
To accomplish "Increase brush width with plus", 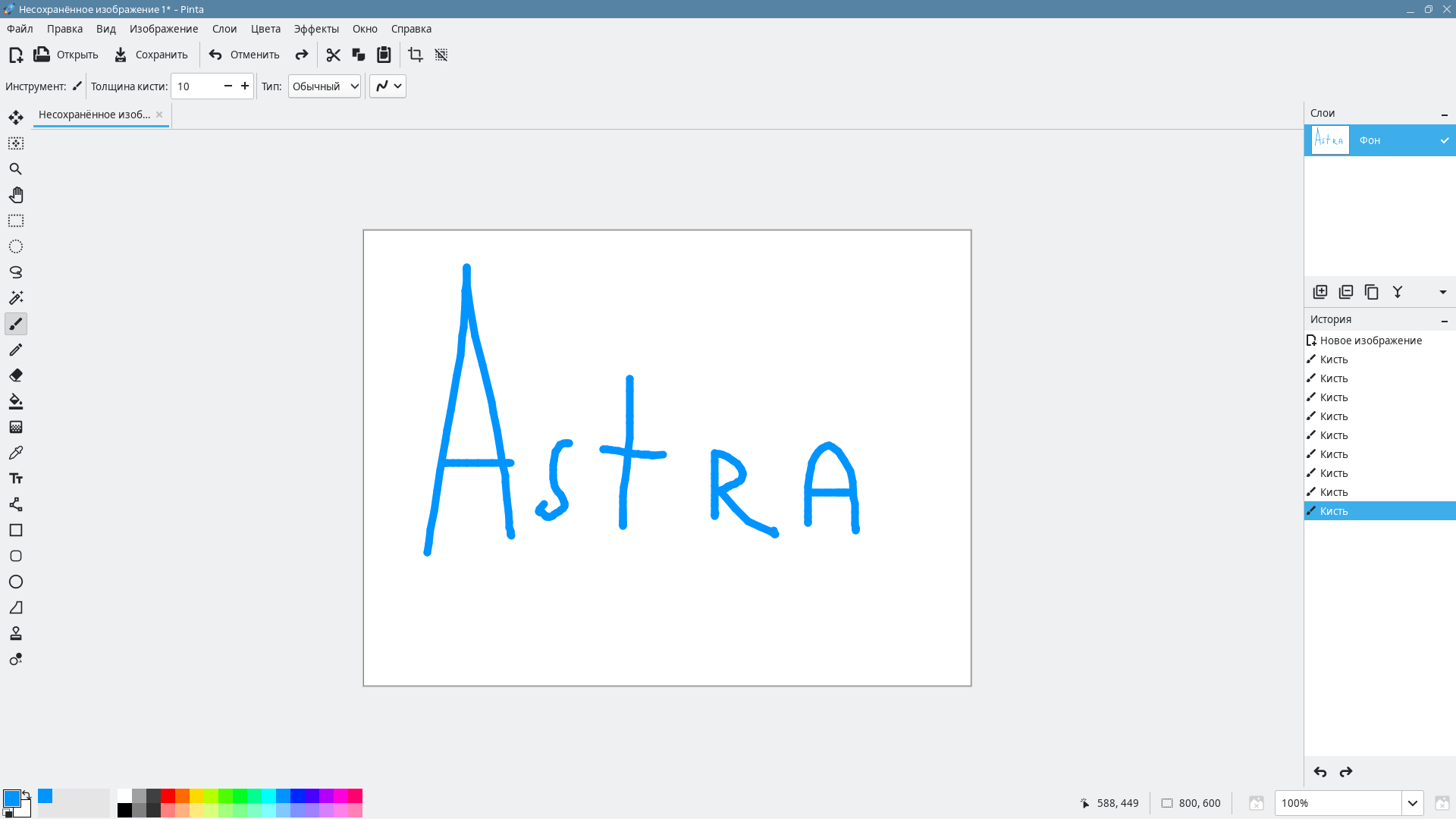I will tap(245, 86).
